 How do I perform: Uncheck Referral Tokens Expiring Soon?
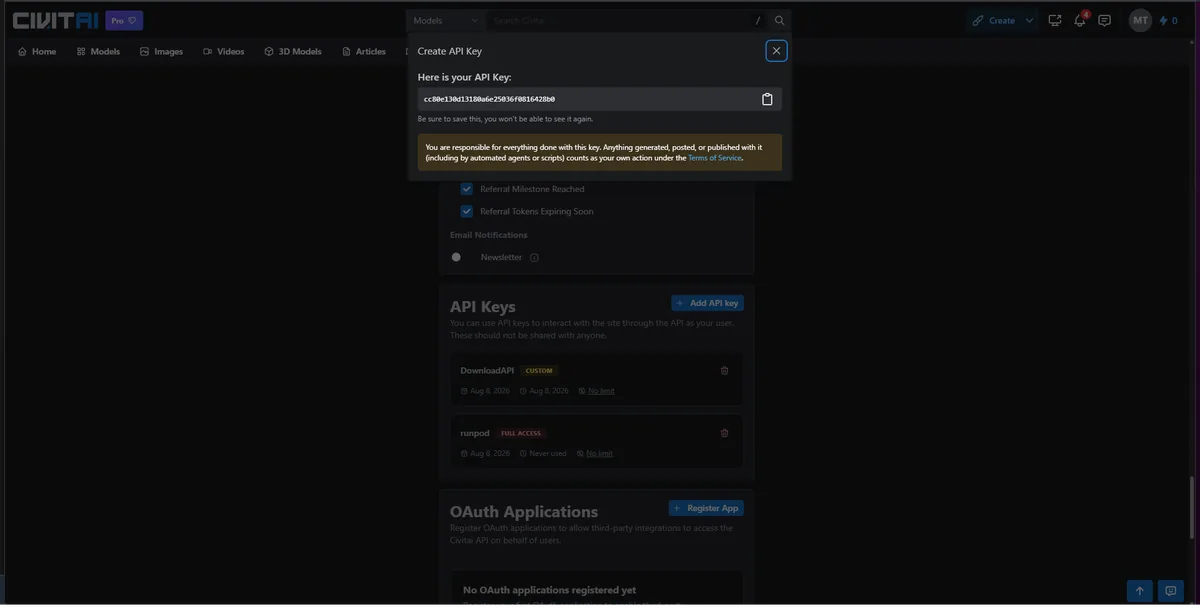(x=466, y=211)
